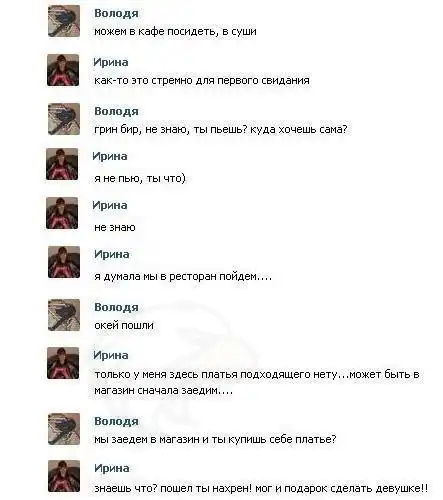This screenshot has height=500, width=443.
Task: Click Володя's avatar beside 'грин бир' message
Action: pyautogui.click(x=64, y=119)
